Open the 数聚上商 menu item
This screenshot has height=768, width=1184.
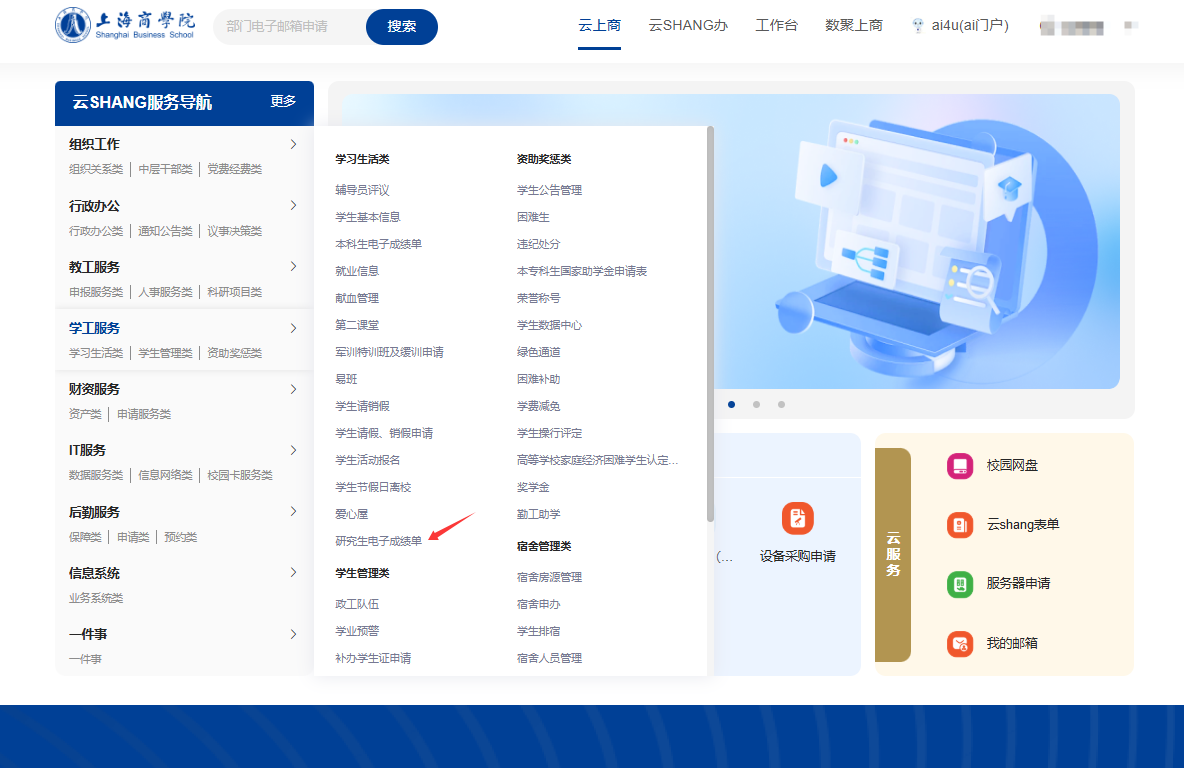click(x=854, y=25)
